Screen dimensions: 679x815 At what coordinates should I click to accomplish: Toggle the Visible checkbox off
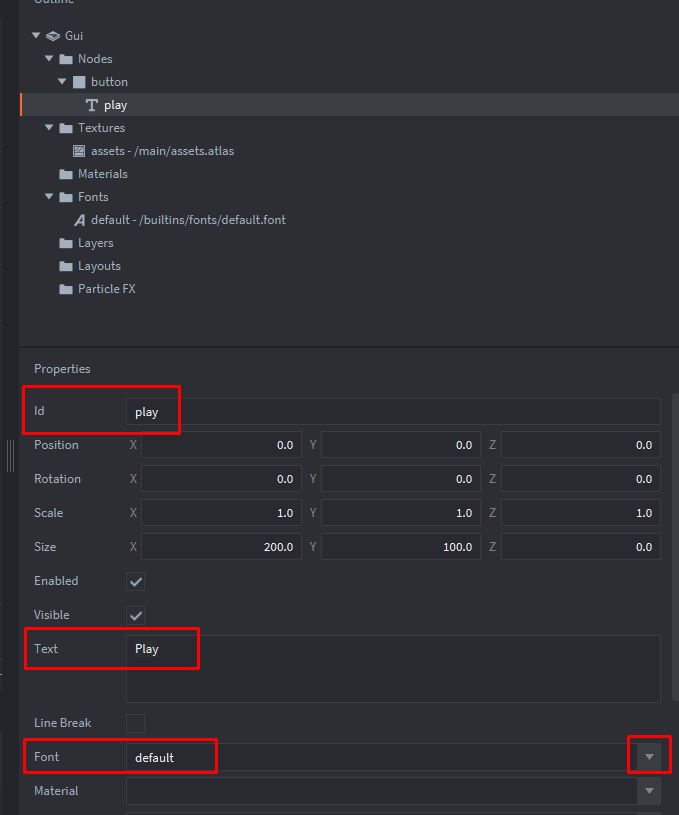(136, 615)
